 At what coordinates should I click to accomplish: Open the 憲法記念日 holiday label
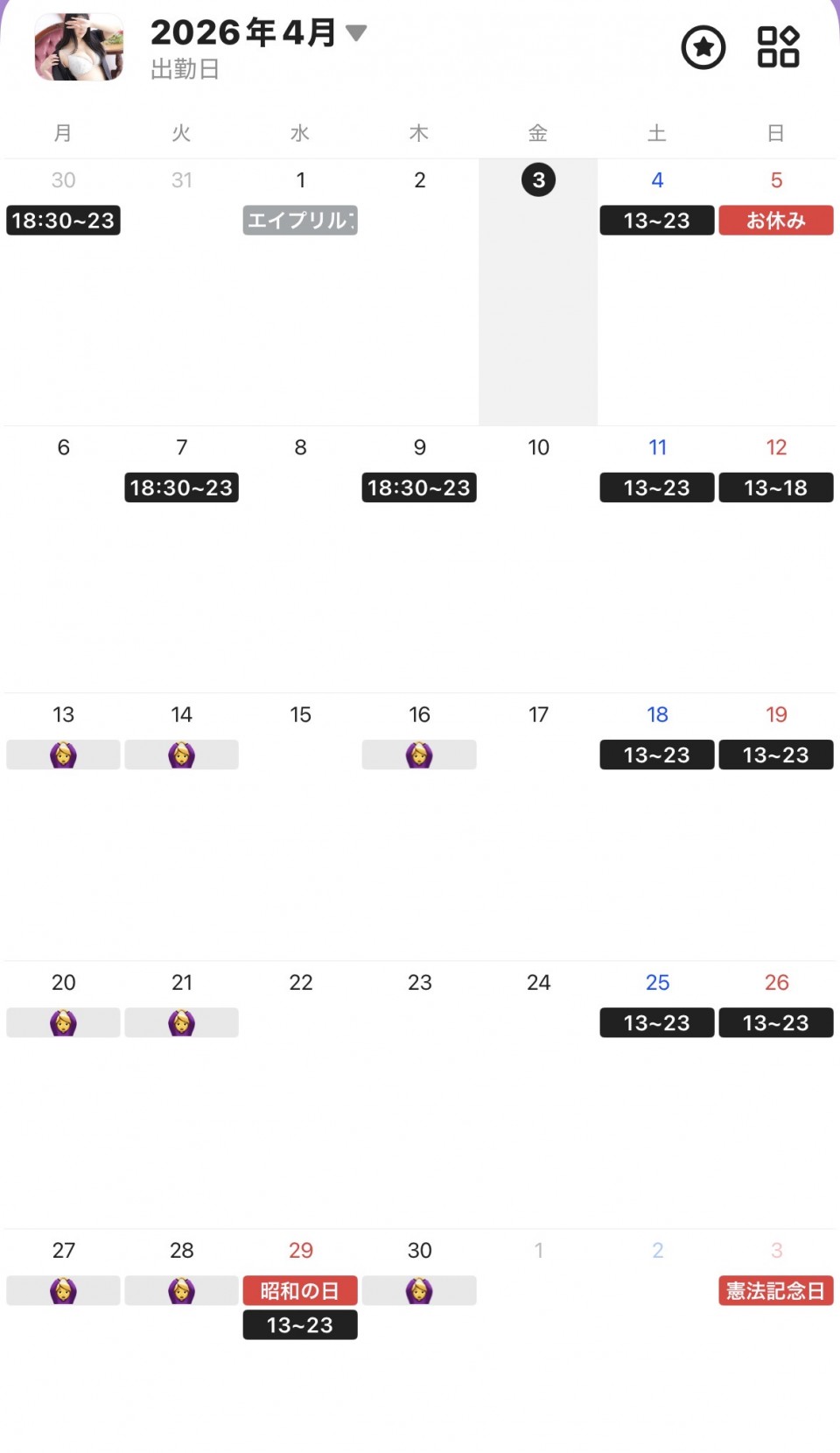(776, 1290)
